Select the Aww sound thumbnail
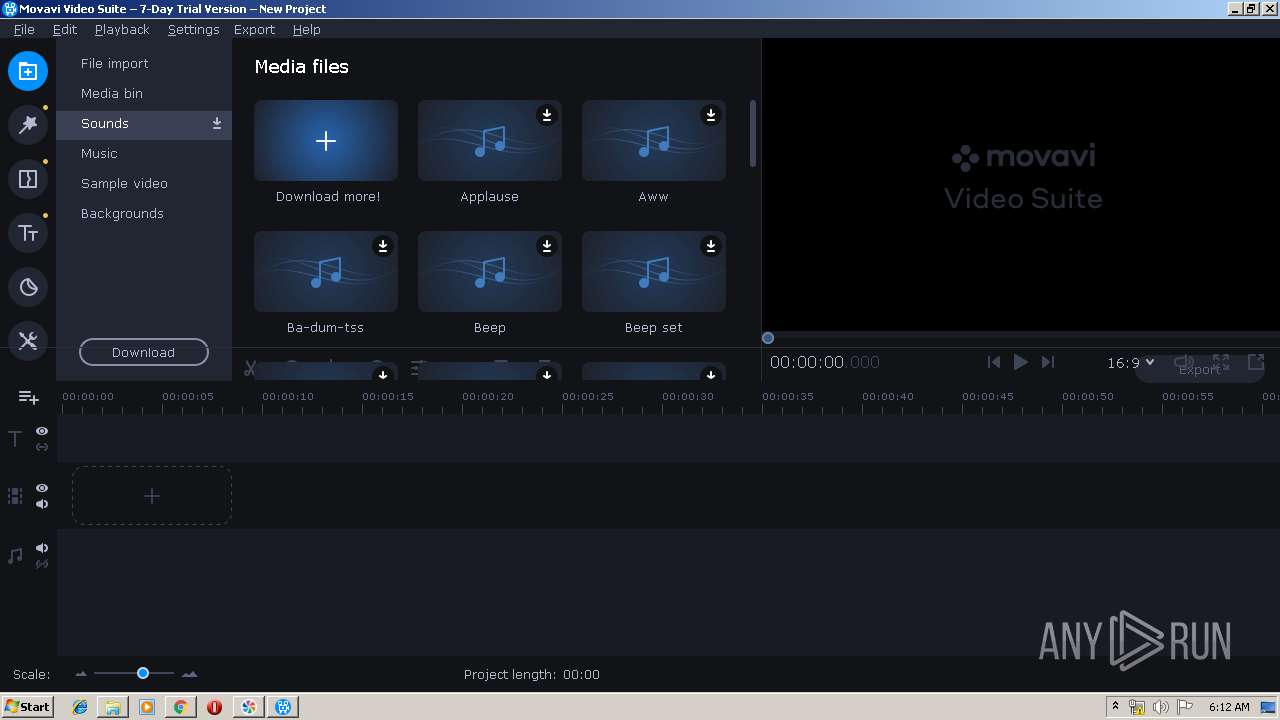The height and width of the screenshot is (720, 1280). tap(654, 141)
